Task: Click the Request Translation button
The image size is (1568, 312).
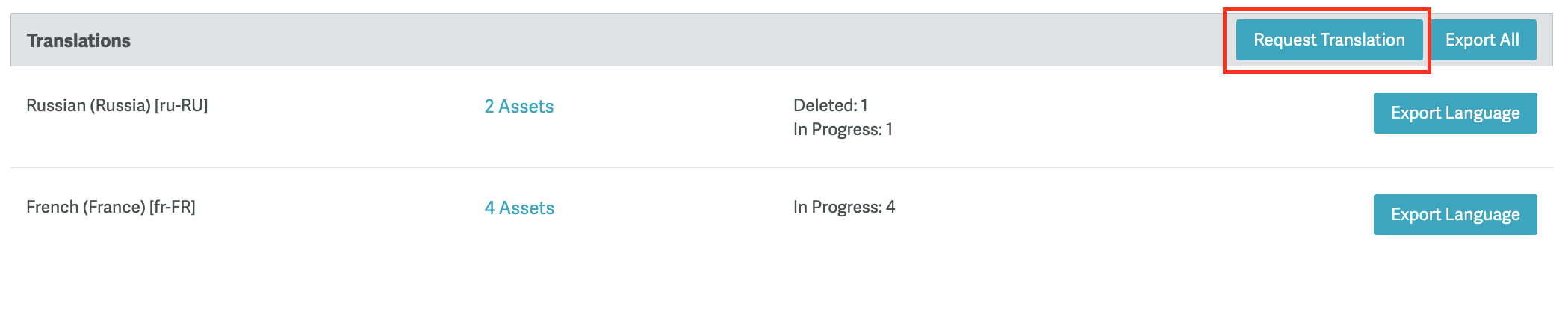Action: click(1328, 40)
